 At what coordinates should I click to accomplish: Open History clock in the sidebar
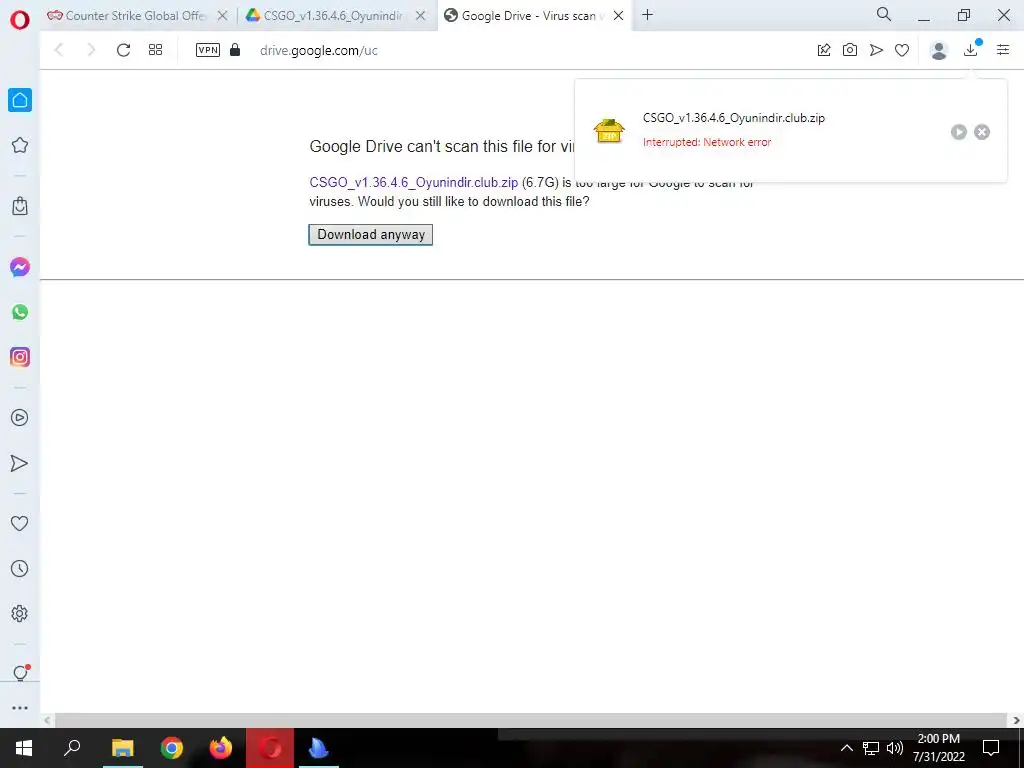(x=20, y=568)
